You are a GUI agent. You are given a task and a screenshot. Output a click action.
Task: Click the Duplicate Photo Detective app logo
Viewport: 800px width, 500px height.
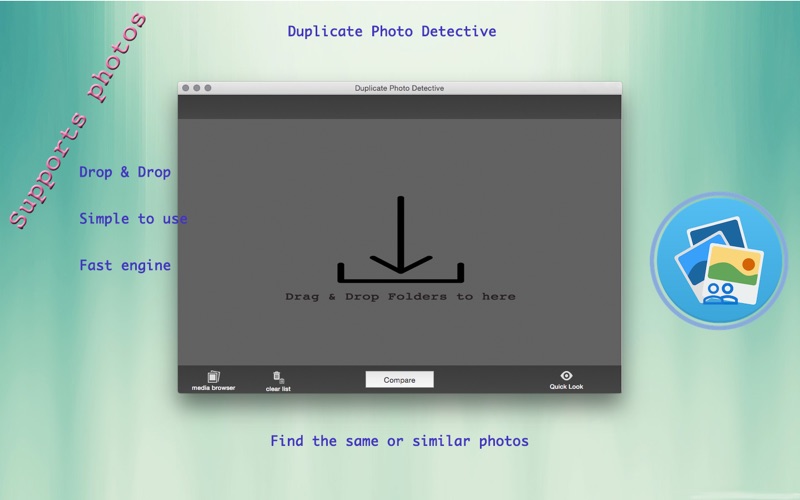(x=719, y=261)
